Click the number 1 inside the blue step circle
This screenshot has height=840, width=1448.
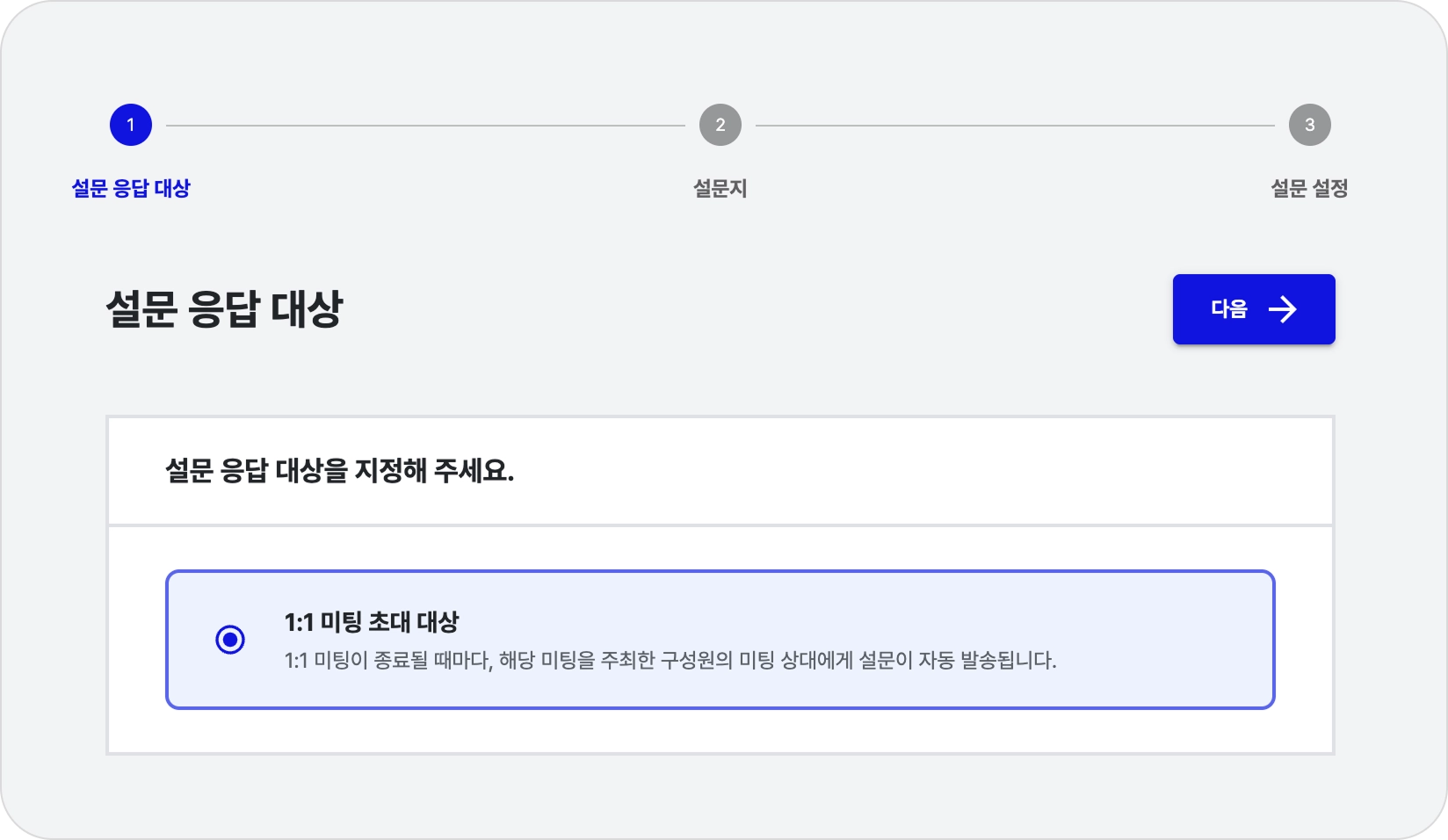131,125
